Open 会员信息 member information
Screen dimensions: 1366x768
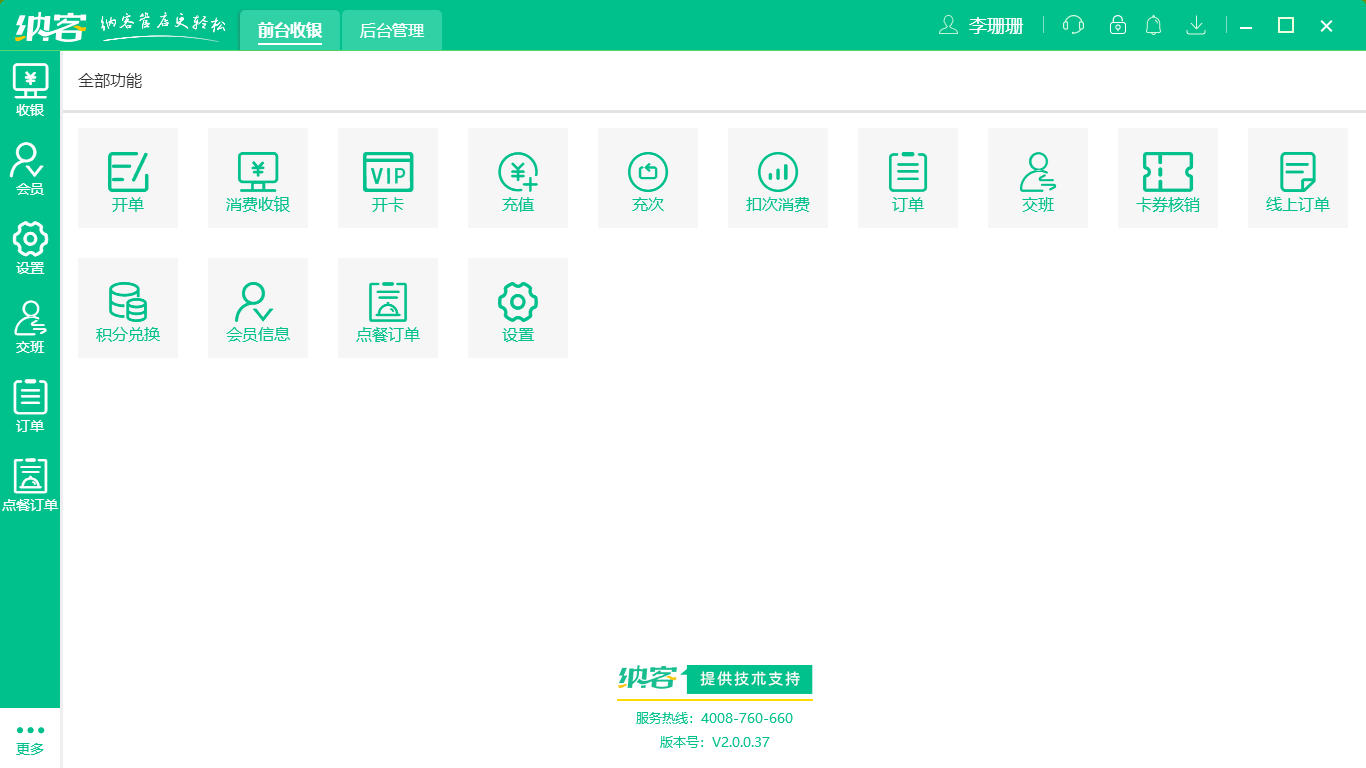click(258, 307)
